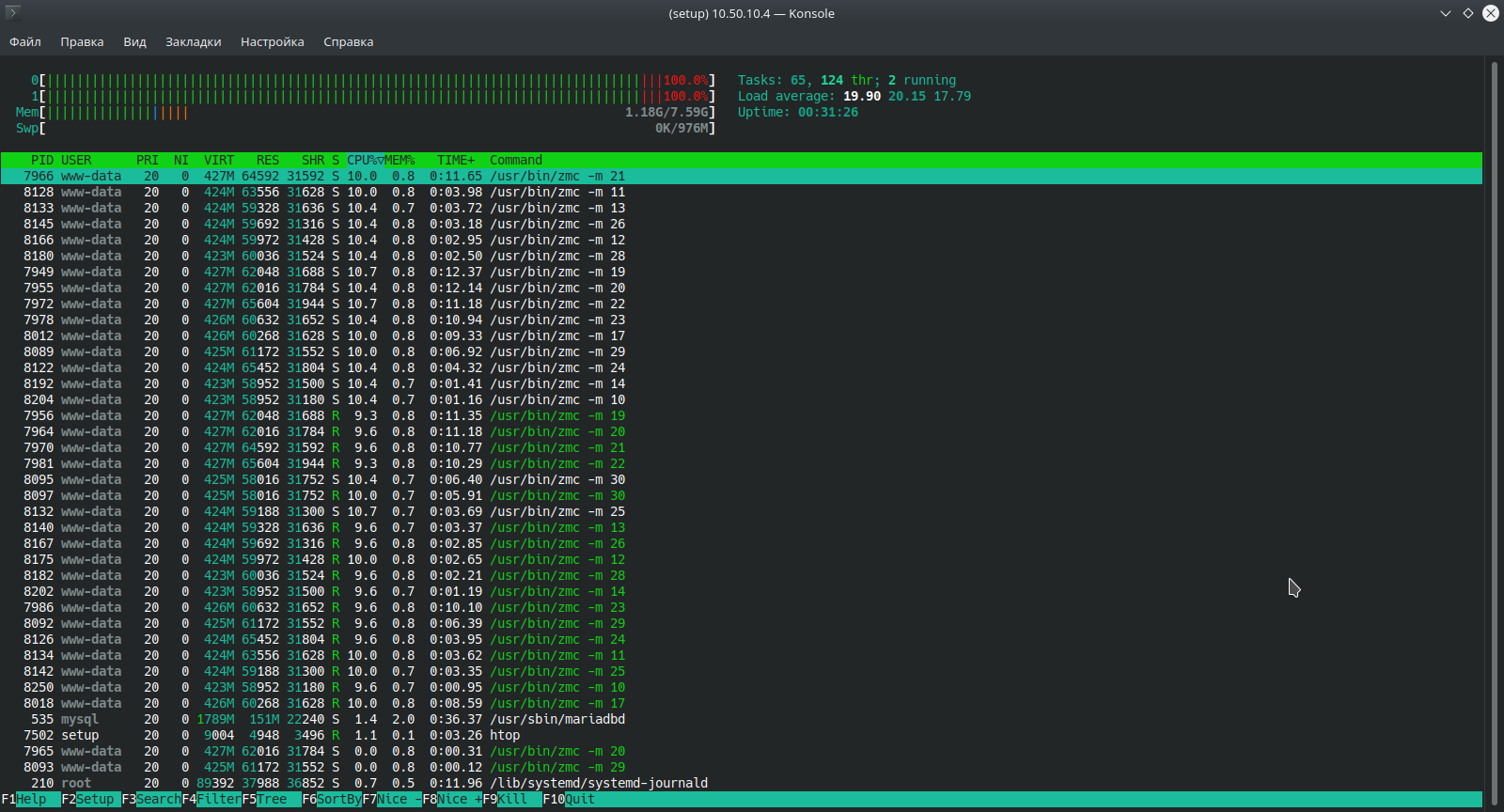Open the Файл menu

click(25, 41)
